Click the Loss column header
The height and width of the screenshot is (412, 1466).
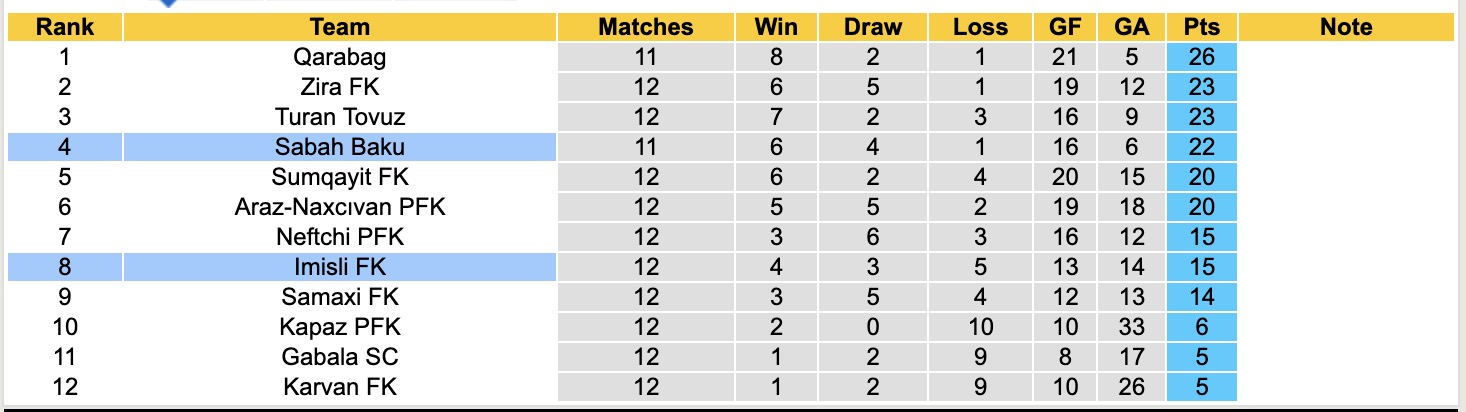pos(979,27)
